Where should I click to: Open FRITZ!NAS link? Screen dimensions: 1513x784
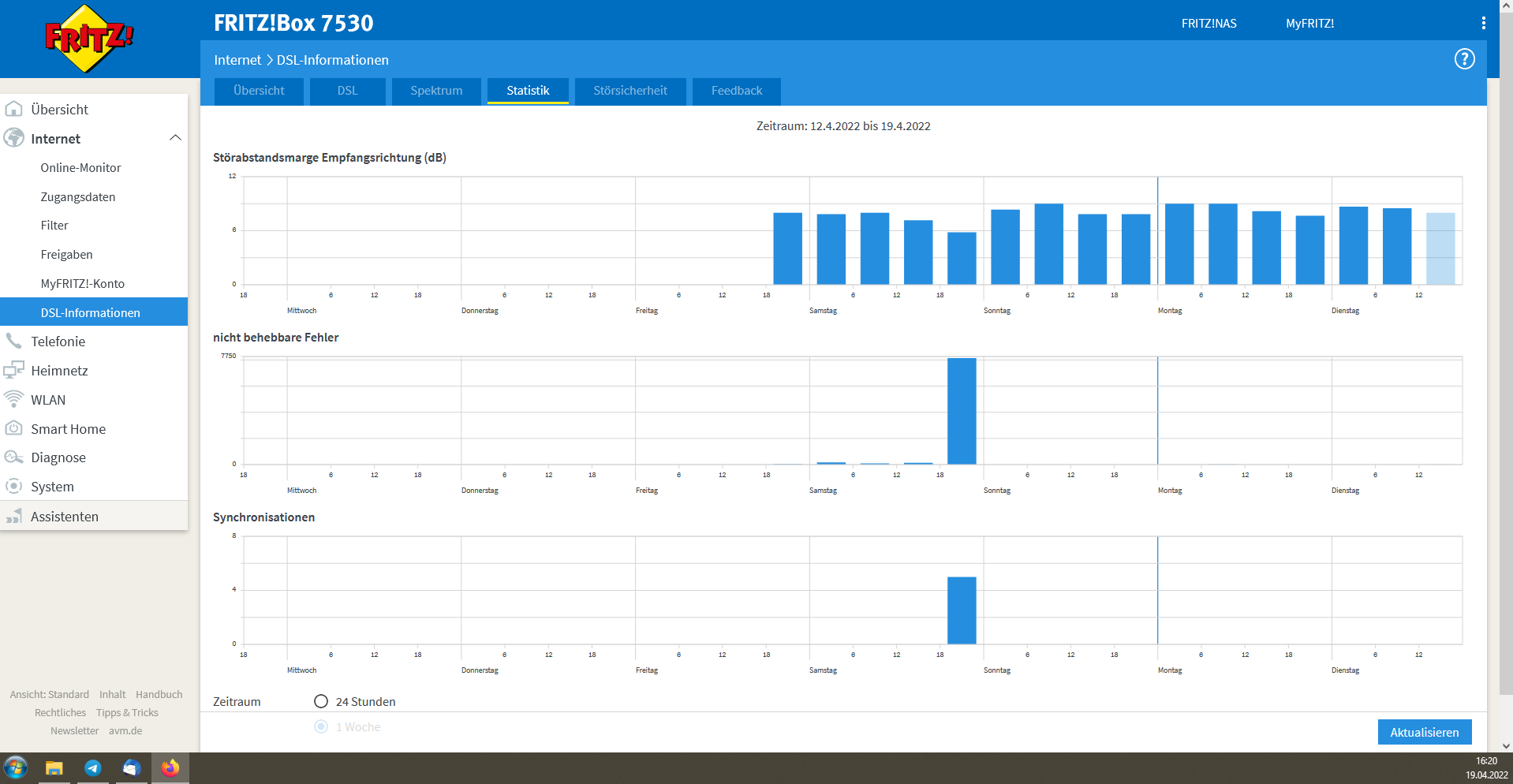pyautogui.click(x=1209, y=24)
